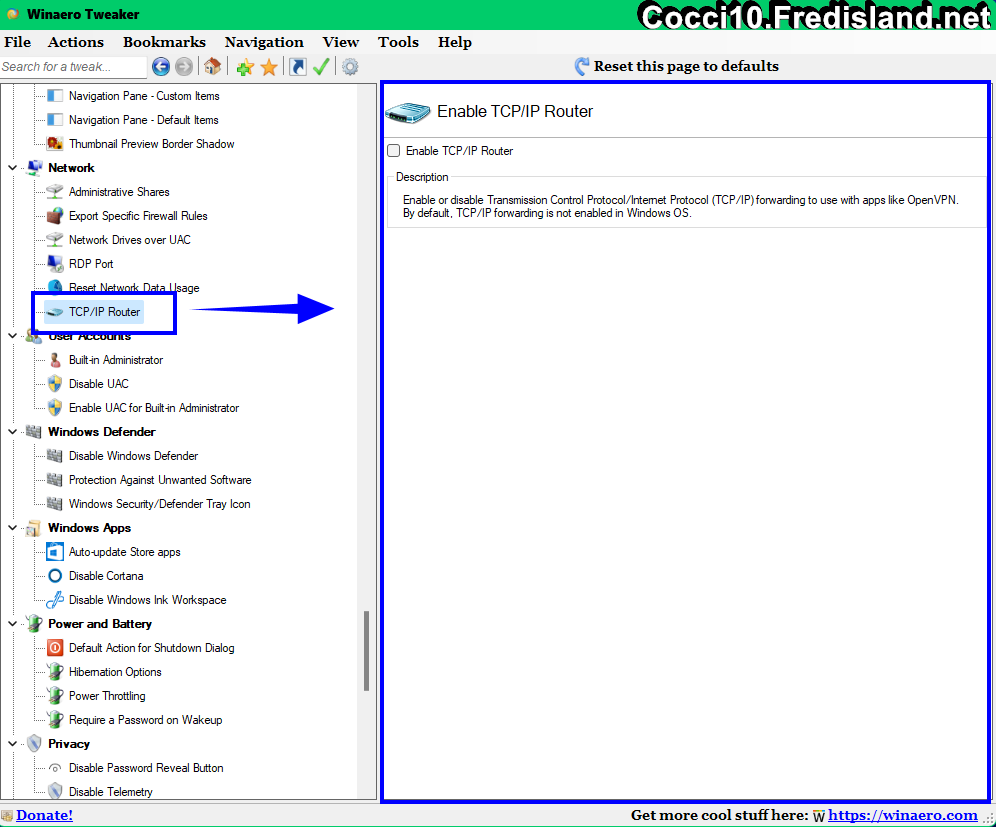Screen dimensions: 996x827
Task: Click the Hibernation Options battery icon
Action: click(55, 672)
